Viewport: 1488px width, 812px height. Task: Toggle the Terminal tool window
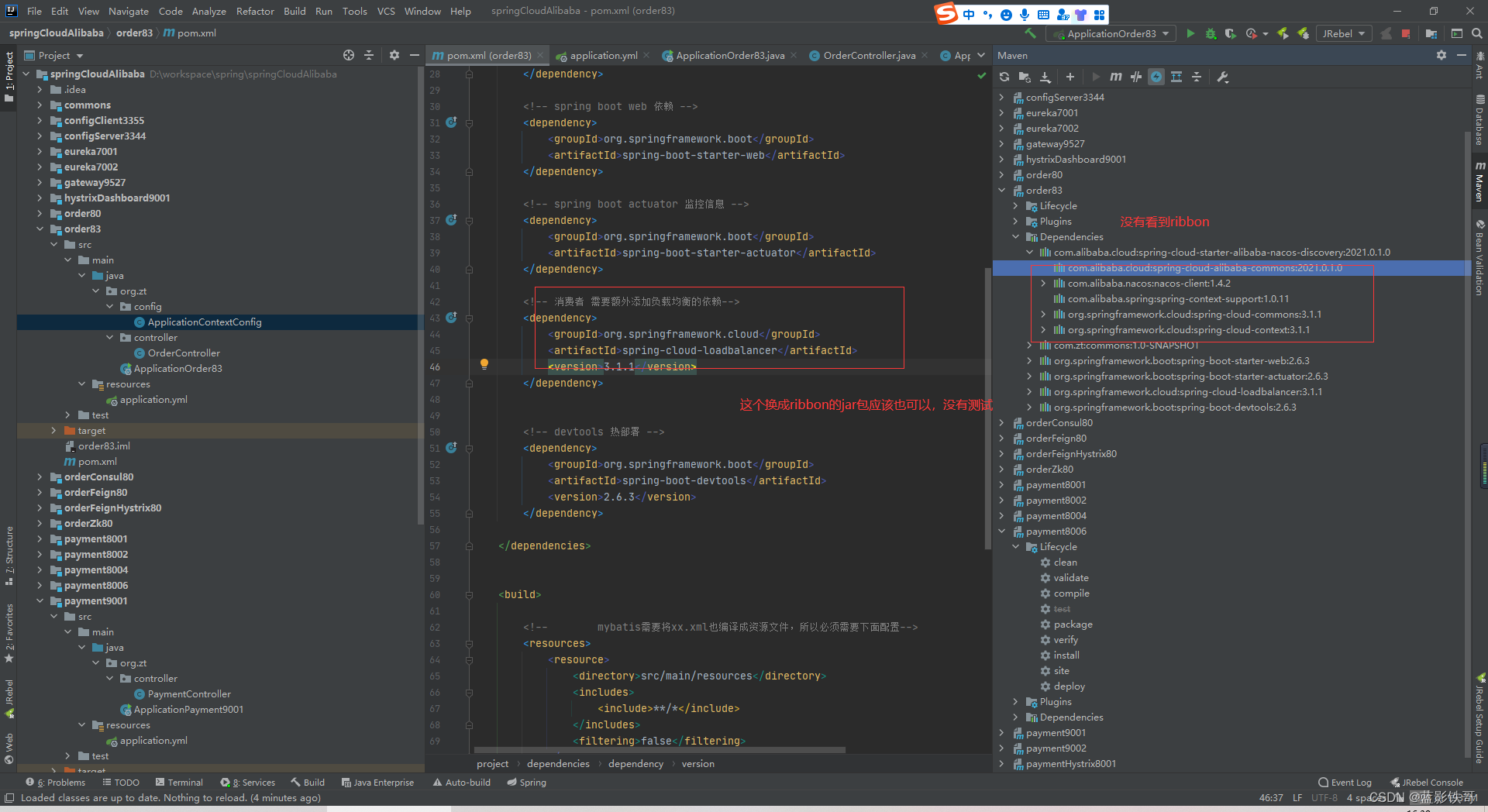point(179,783)
